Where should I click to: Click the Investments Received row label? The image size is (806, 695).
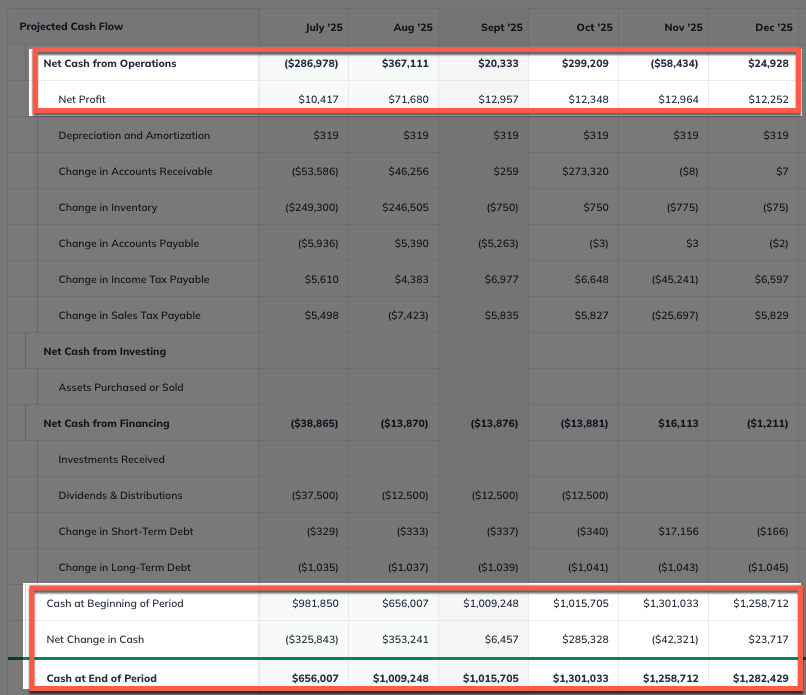(112, 459)
